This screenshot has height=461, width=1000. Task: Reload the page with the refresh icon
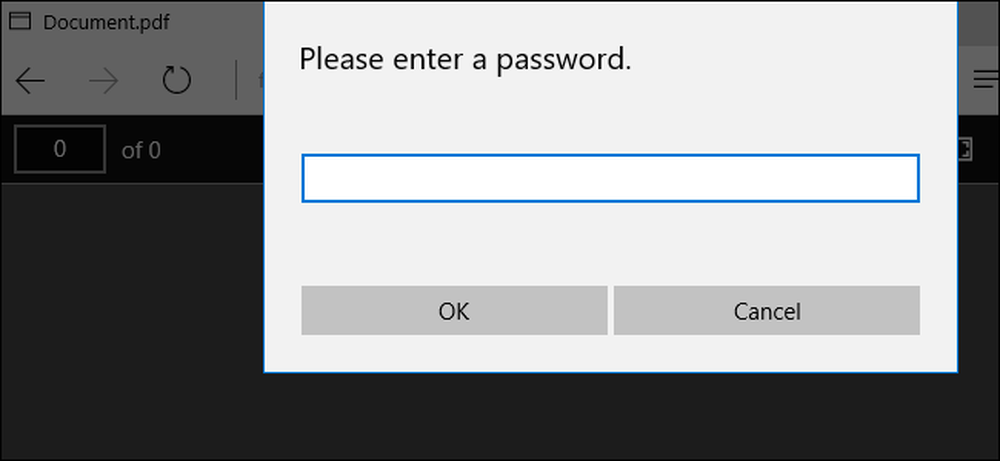pyautogui.click(x=177, y=80)
